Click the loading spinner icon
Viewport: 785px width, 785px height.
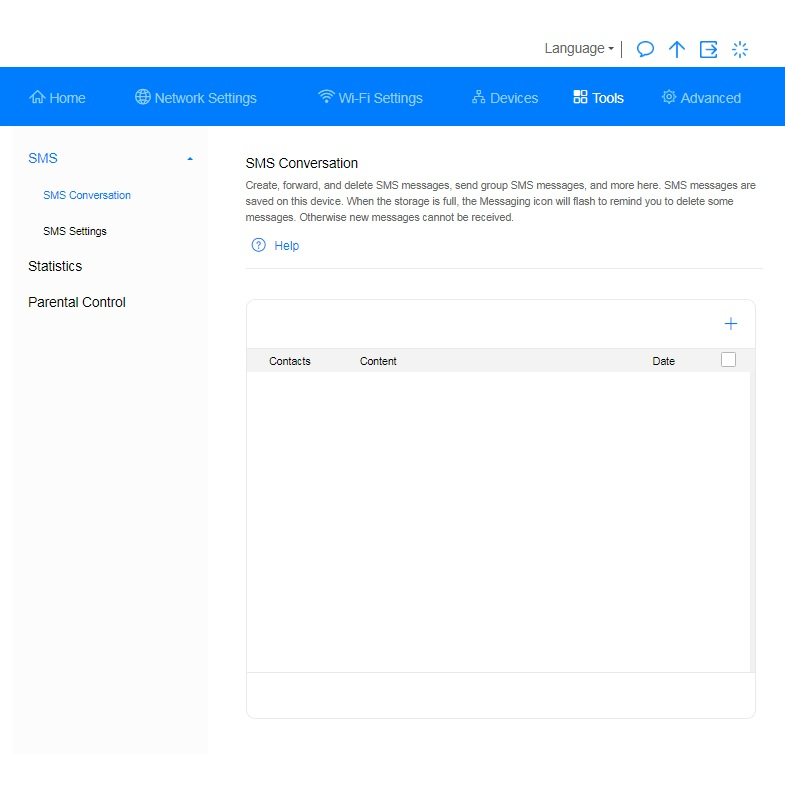[x=740, y=49]
